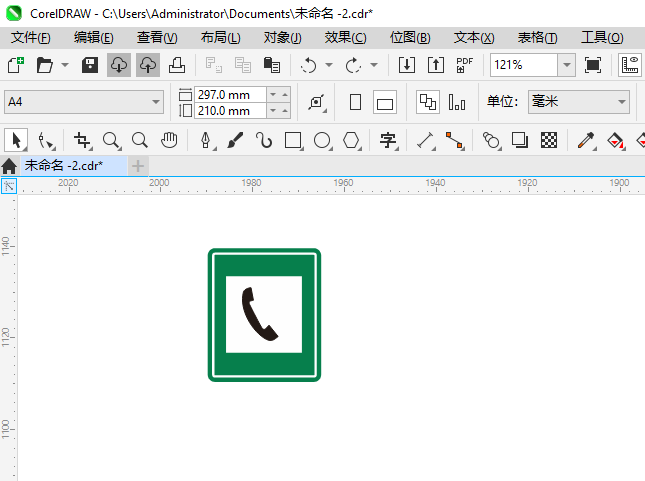Screen dimensions: 645x481
Task: Open the 对象(J) menu
Action: (283, 37)
